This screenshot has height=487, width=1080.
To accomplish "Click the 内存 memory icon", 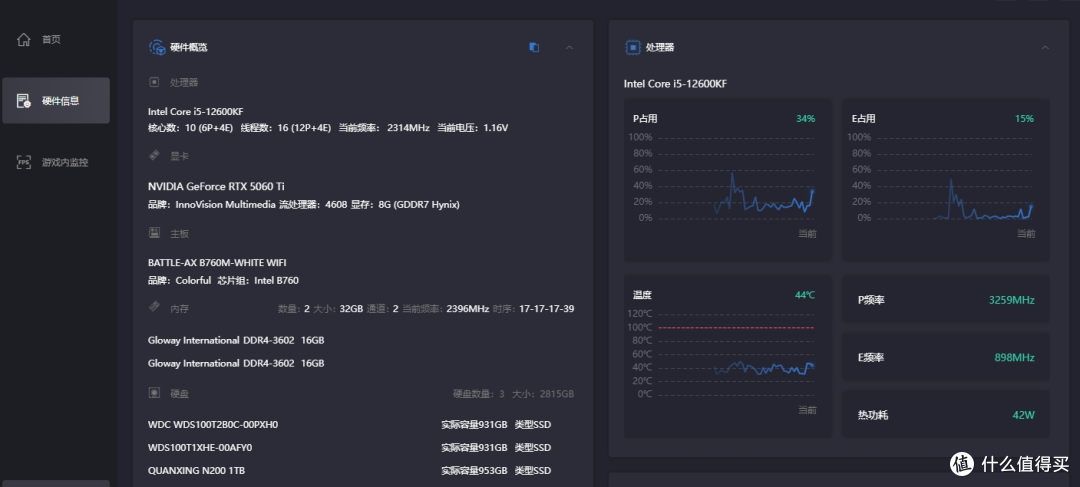I will [x=155, y=307].
